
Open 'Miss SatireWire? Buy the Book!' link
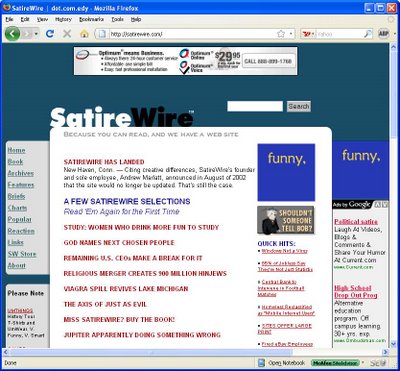(x=119, y=319)
